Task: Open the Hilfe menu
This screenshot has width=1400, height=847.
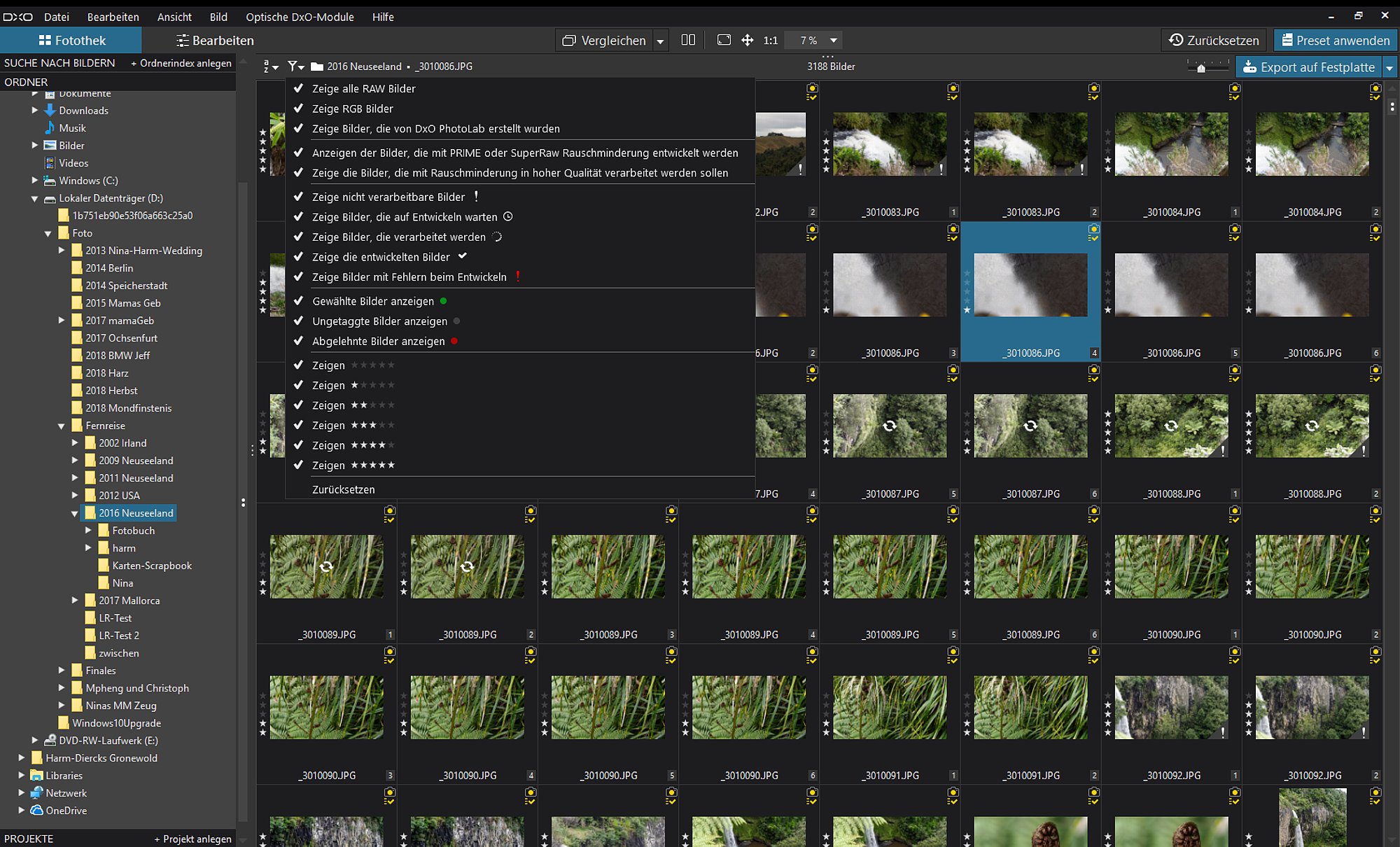Action: pos(383,17)
